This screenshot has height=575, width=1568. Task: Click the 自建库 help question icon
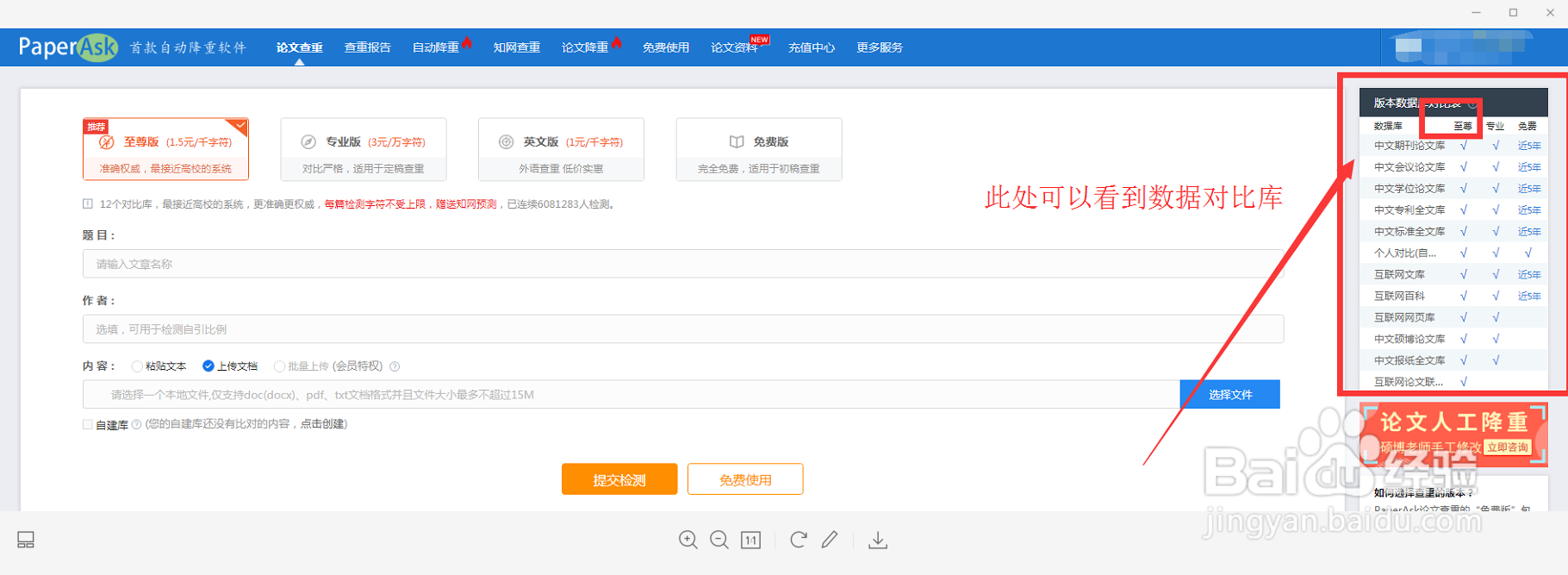136,424
